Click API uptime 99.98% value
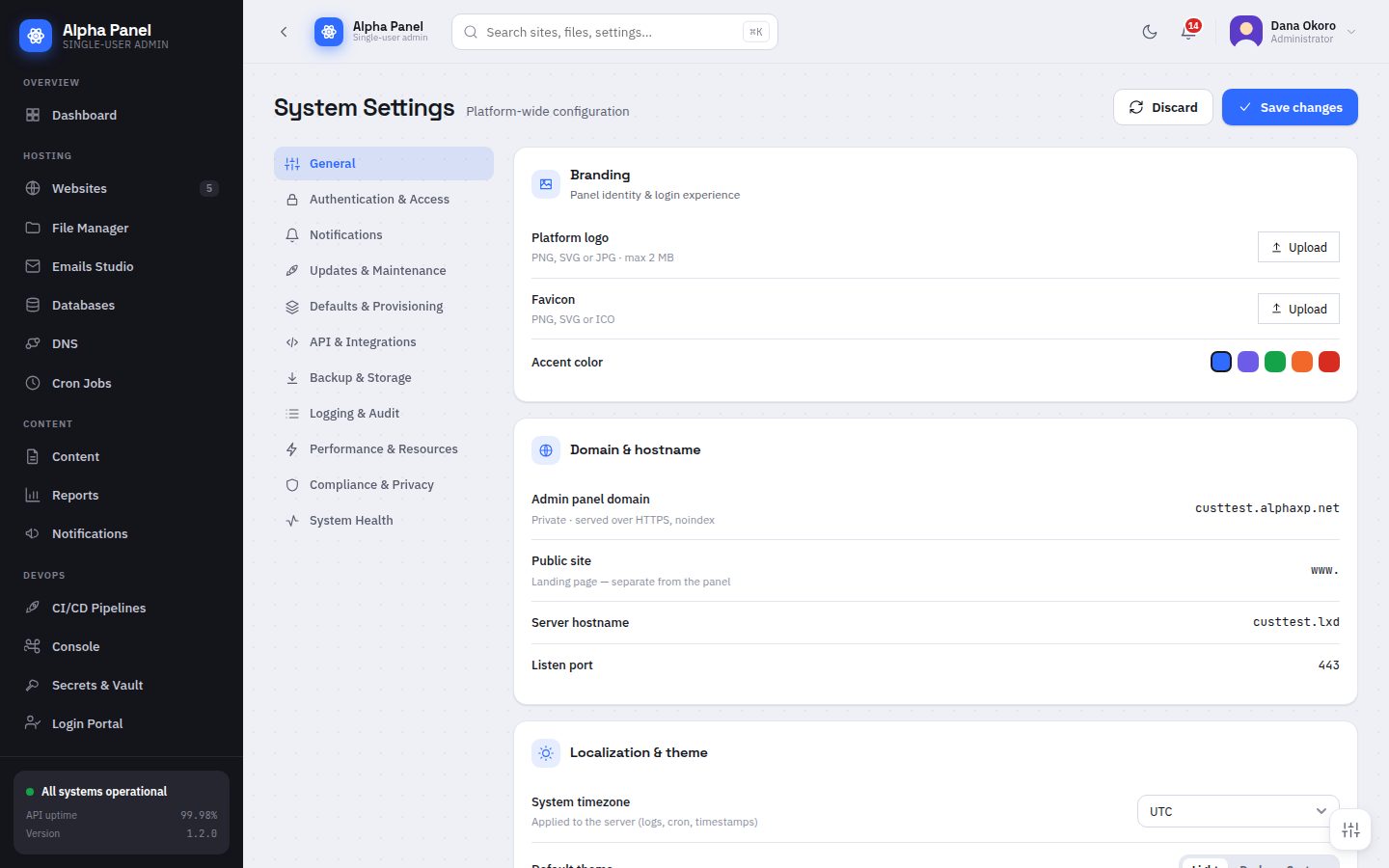 point(199,815)
